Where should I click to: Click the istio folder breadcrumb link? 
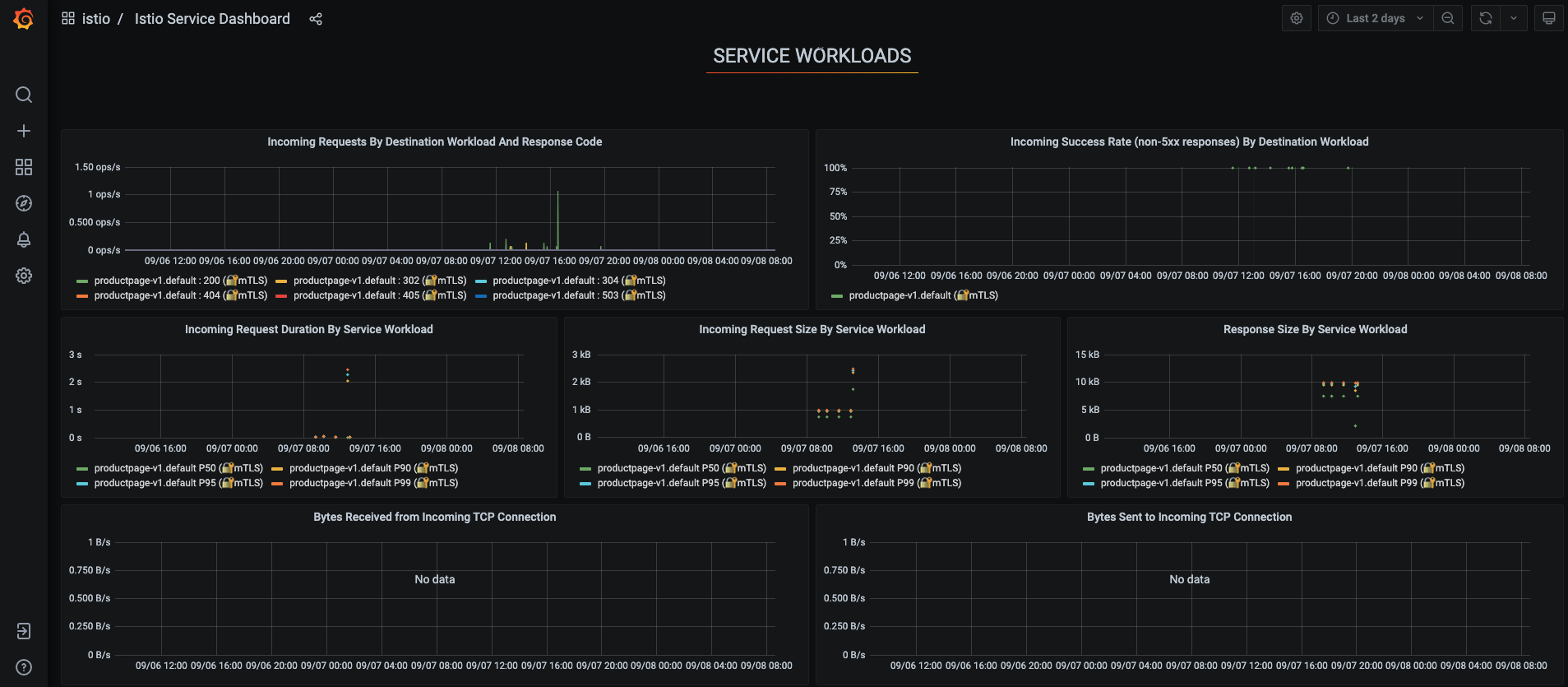(95, 19)
